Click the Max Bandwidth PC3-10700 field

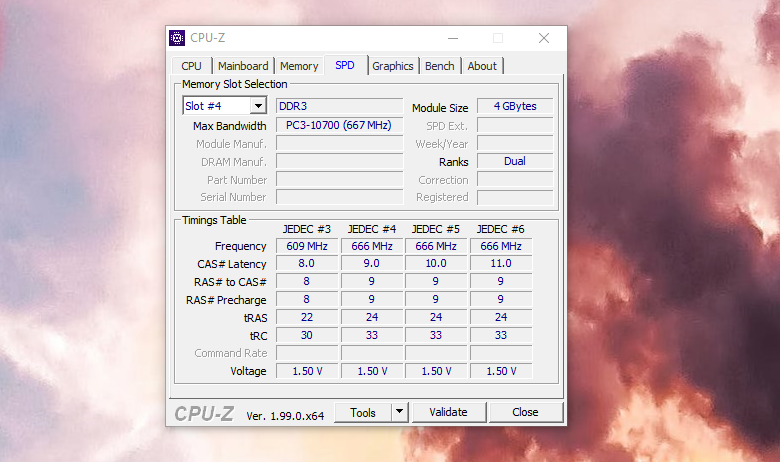tap(339, 125)
